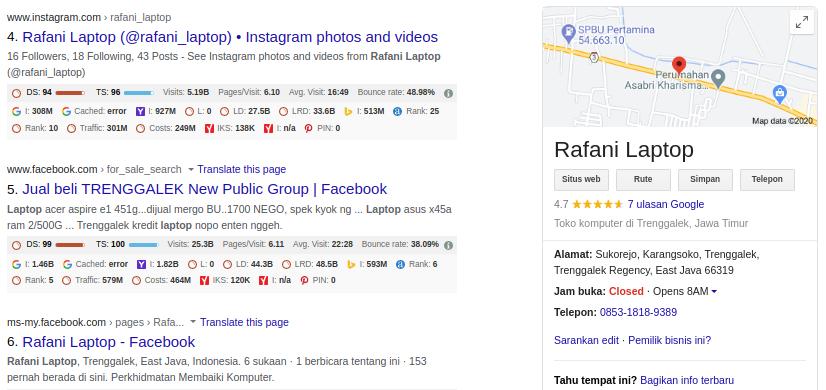
Task: Open Bing index 513M metric
Action: (x=364, y=111)
